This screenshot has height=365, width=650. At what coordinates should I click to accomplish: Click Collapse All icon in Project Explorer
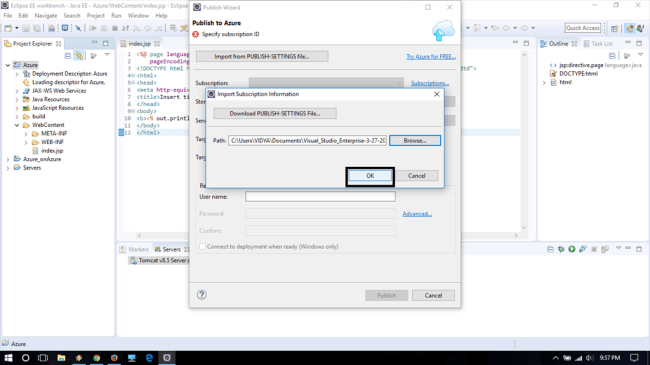[68, 56]
